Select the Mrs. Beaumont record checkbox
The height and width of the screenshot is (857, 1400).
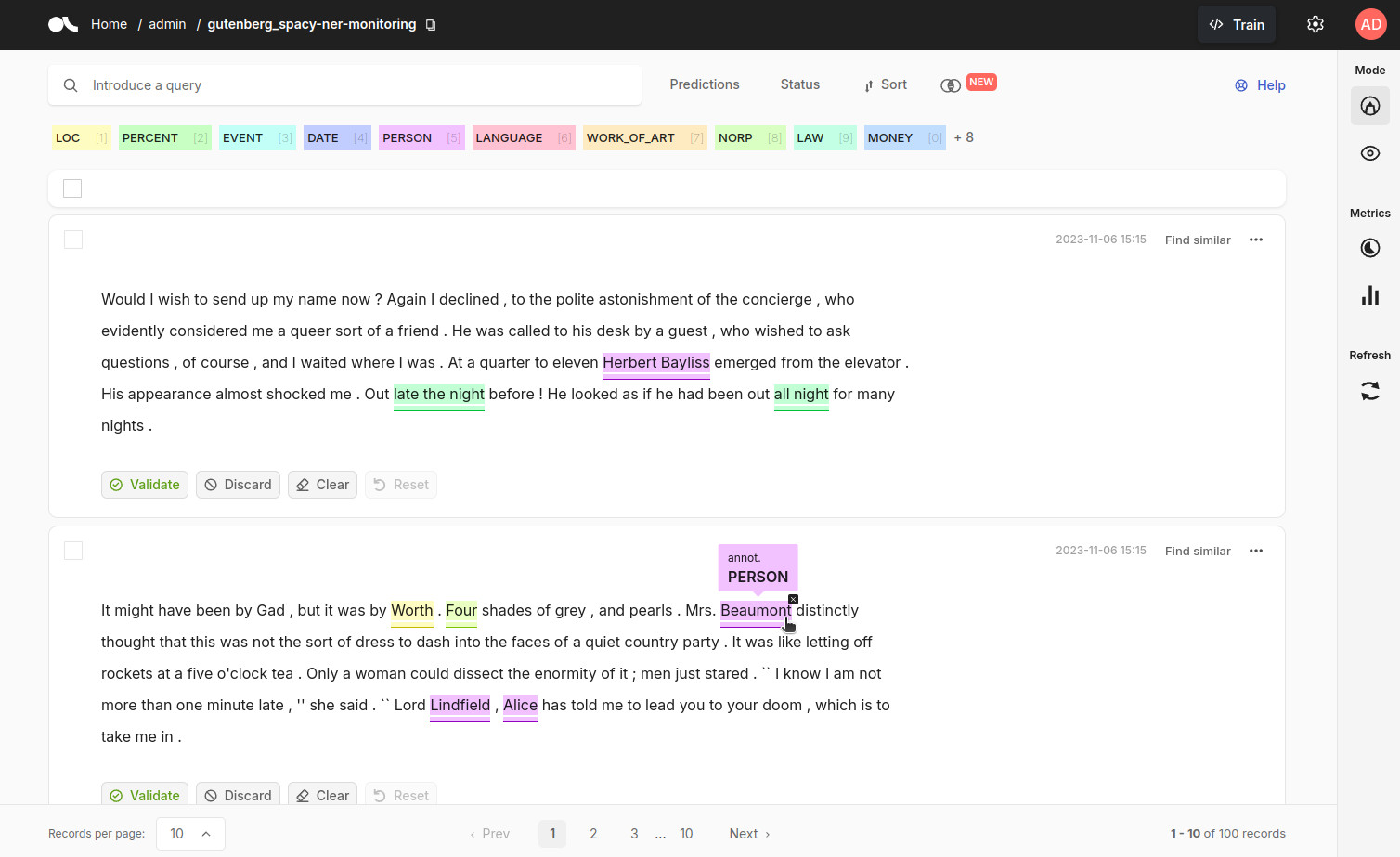[x=73, y=551]
